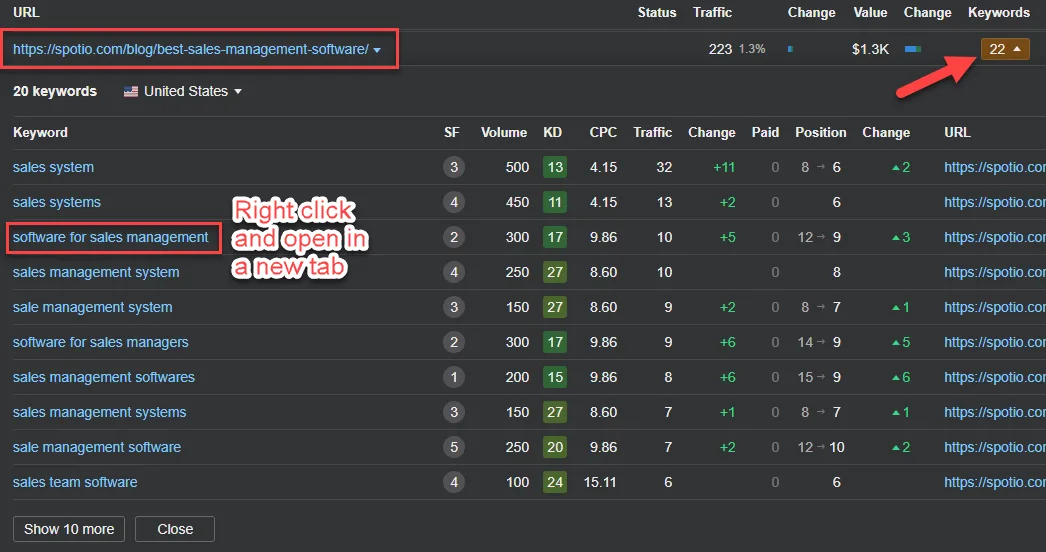Viewport: 1046px width, 552px height.
Task: Click the SF badge for sales system
Action: click(454, 167)
